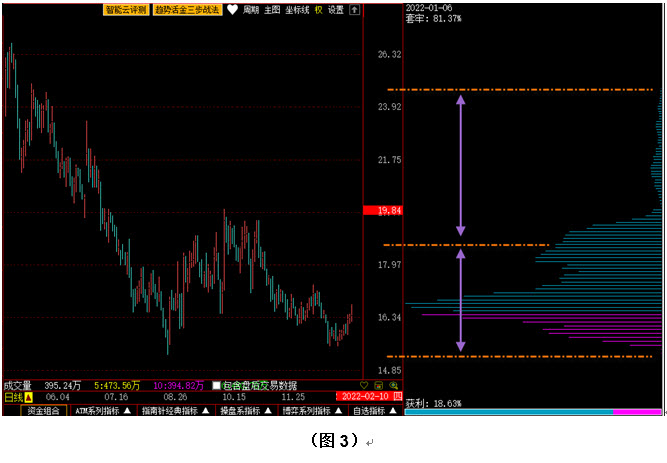Switch to the 资金组合 tab
Screen dimensions: 667x463
[42, 410]
